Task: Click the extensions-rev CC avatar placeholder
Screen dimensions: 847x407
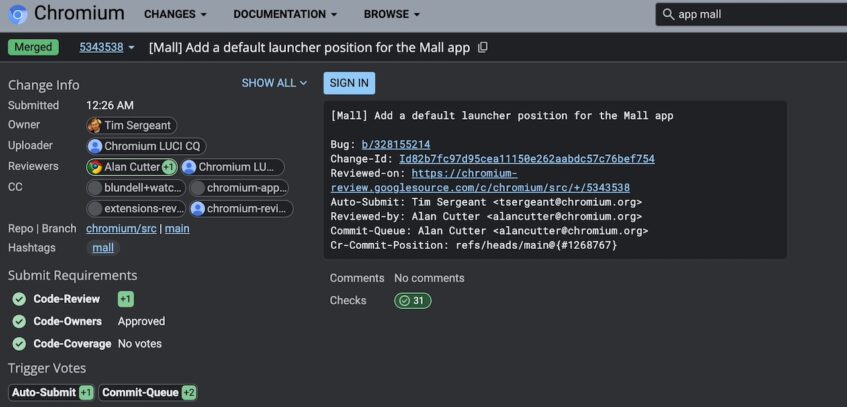Action: [95, 209]
